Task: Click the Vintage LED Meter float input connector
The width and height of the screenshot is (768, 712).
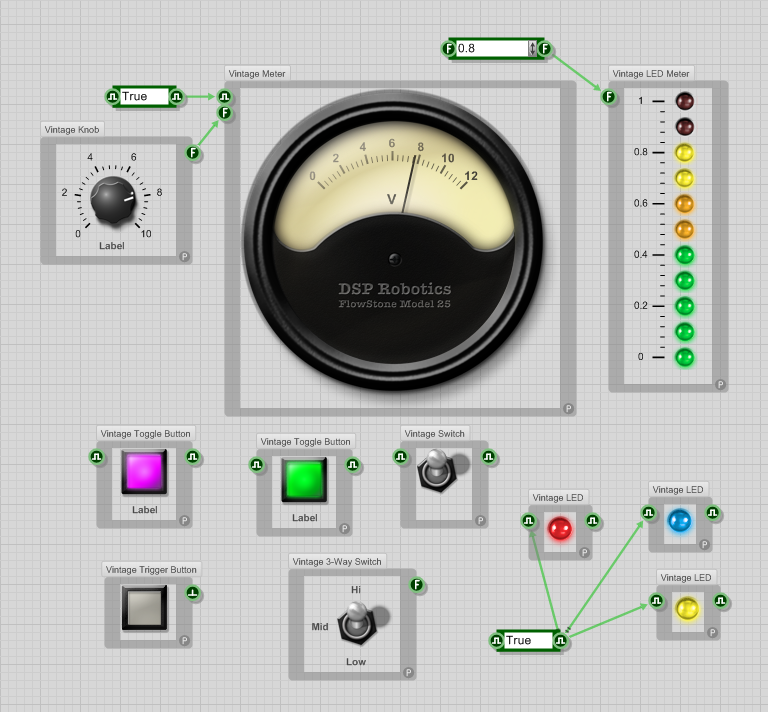Action: click(x=608, y=96)
